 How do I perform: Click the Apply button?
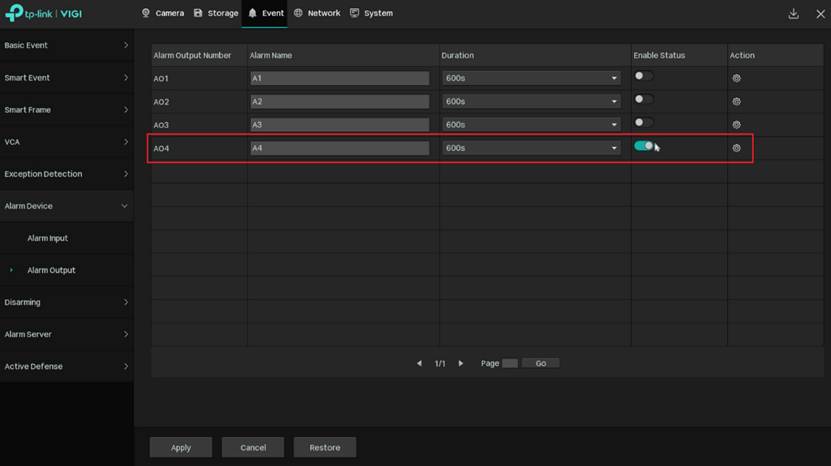pyautogui.click(x=181, y=447)
